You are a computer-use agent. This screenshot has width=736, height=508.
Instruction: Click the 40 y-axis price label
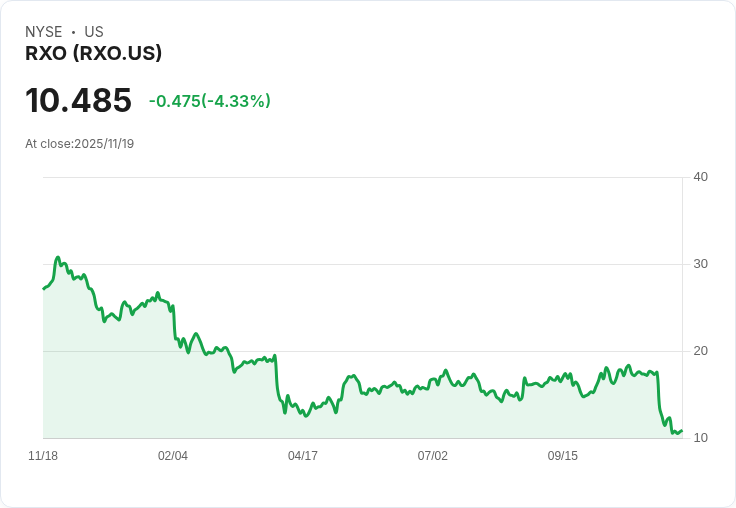(x=700, y=177)
